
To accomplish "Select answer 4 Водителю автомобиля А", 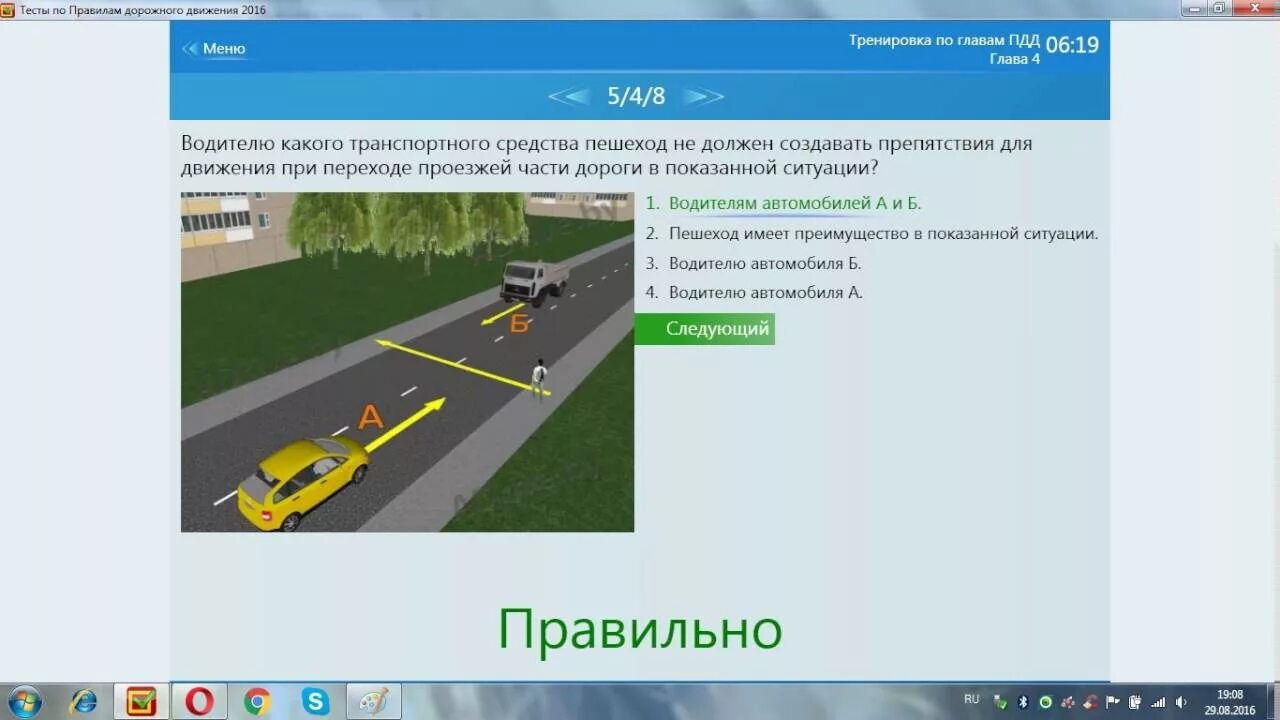I will [753, 292].
